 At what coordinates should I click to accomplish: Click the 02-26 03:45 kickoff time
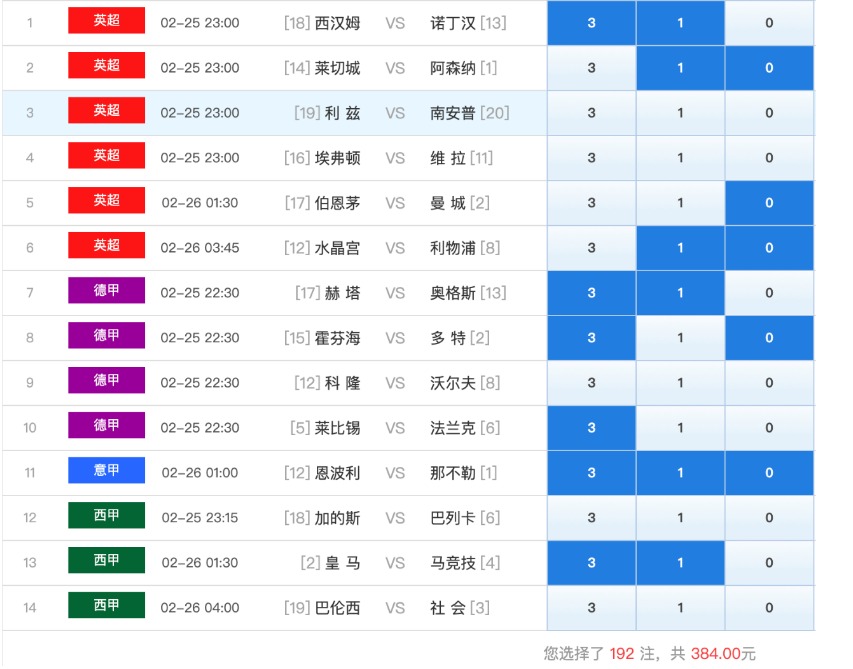tap(200, 249)
